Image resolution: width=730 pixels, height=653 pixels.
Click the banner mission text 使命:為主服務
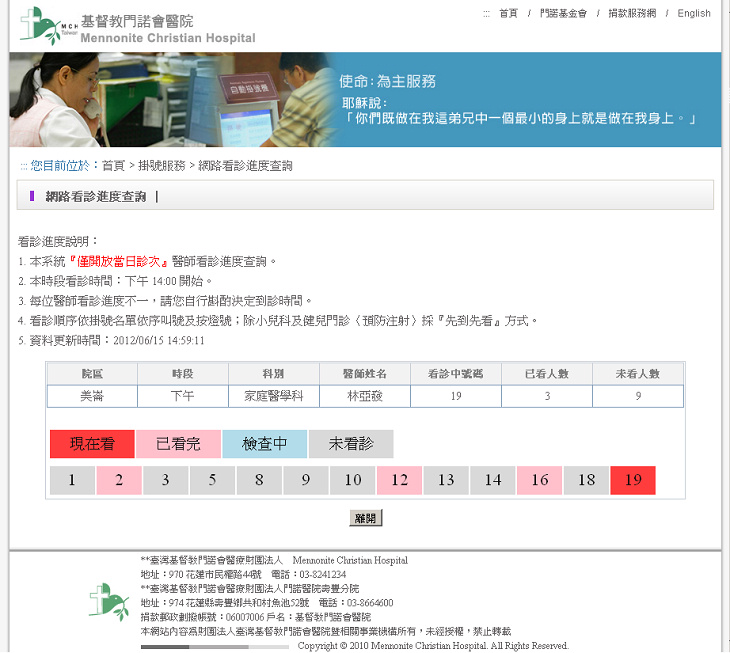coord(387,81)
